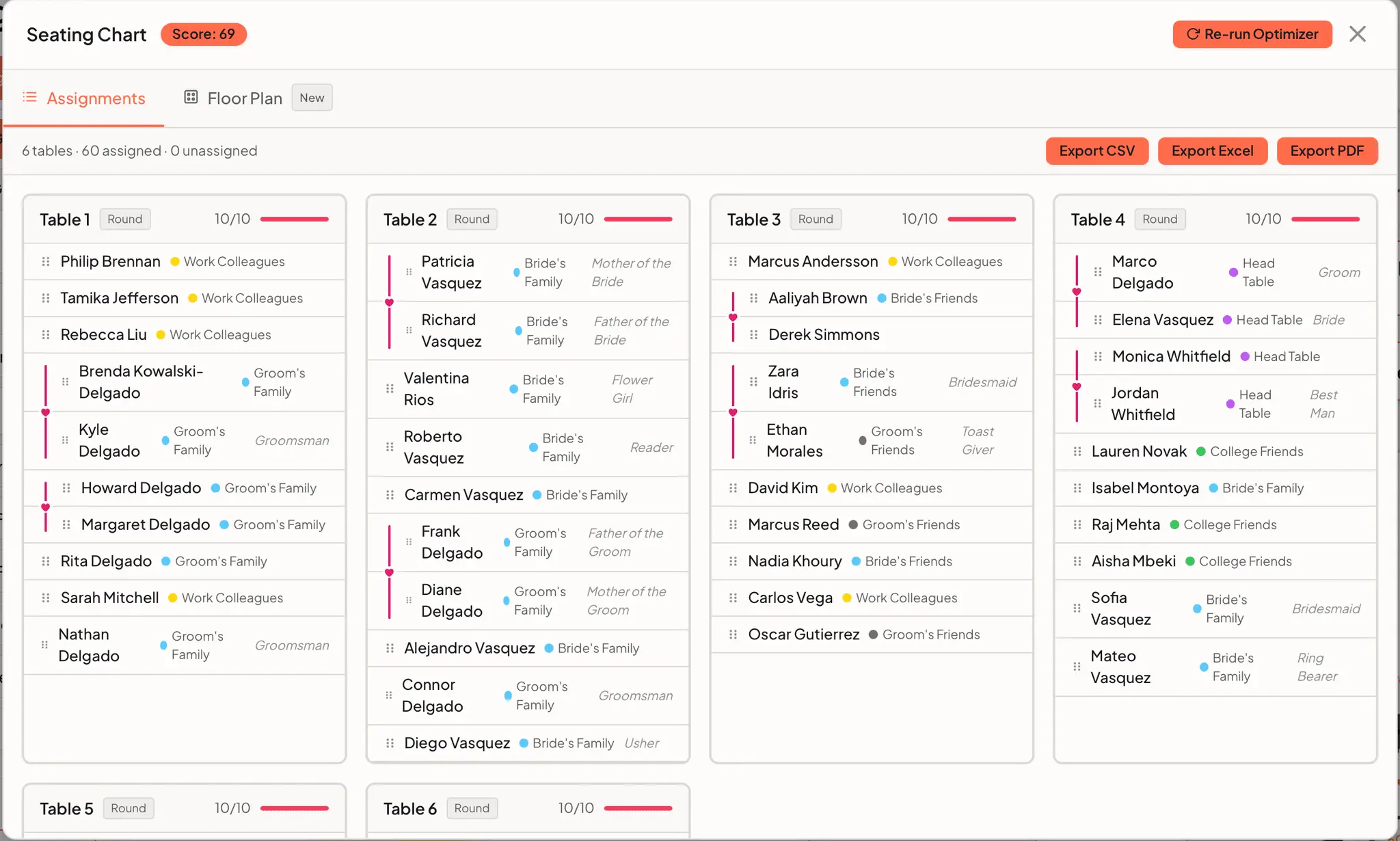Select guest Roberto Vasquez

528,447
